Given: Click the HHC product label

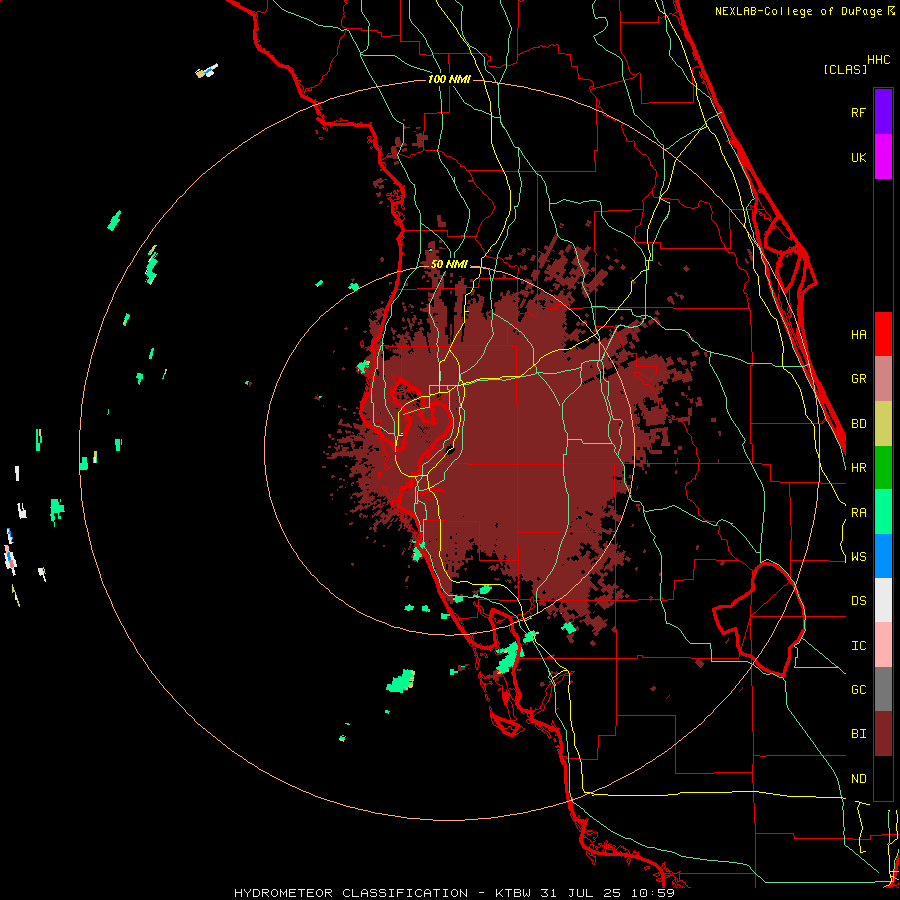Looking at the screenshot, I should pyautogui.click(x=878, y=60).
